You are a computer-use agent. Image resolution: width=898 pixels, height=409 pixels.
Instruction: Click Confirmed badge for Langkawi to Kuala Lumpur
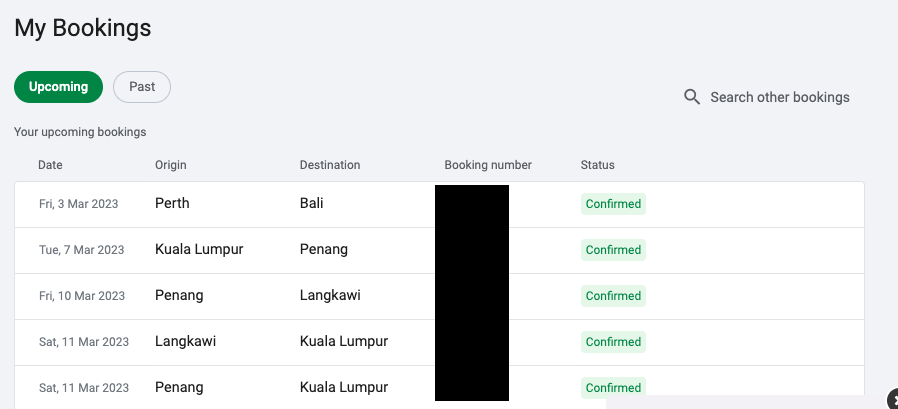click(613, 342)
